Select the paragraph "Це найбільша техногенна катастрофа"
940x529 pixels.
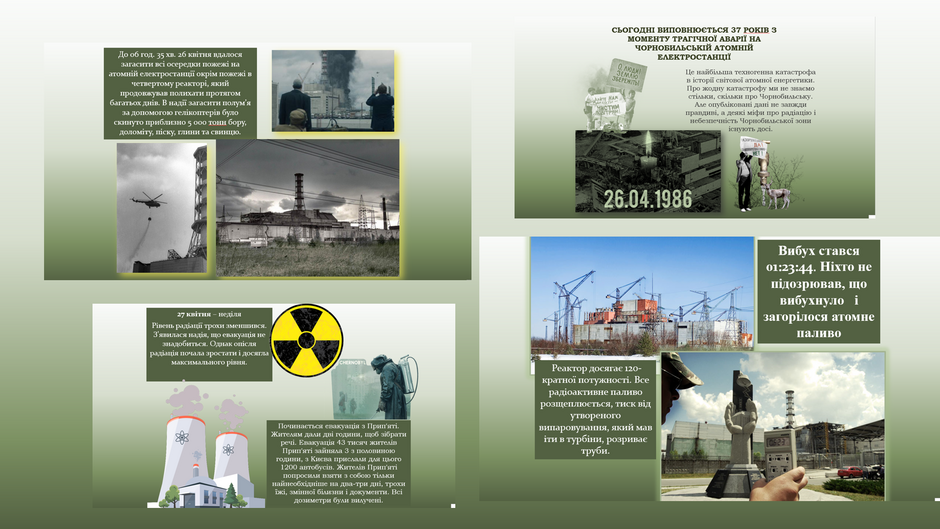click(751, 100)
